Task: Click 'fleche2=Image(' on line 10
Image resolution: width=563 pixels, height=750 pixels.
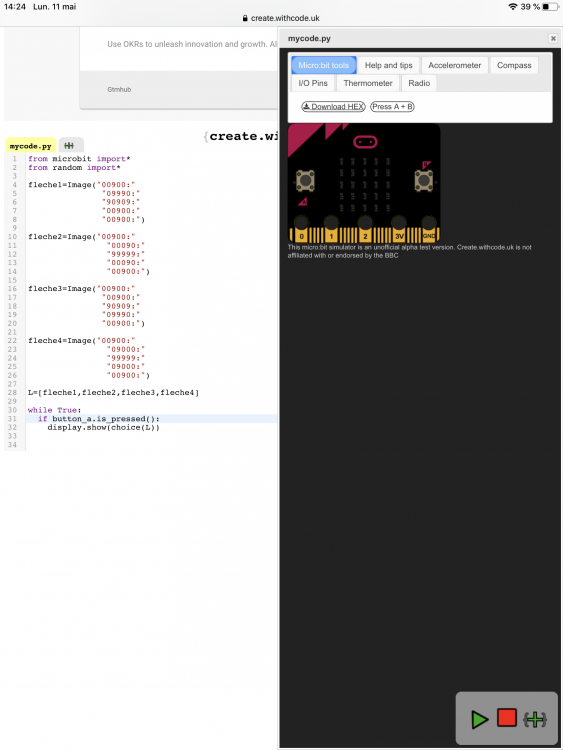Action: click(62, 237)
